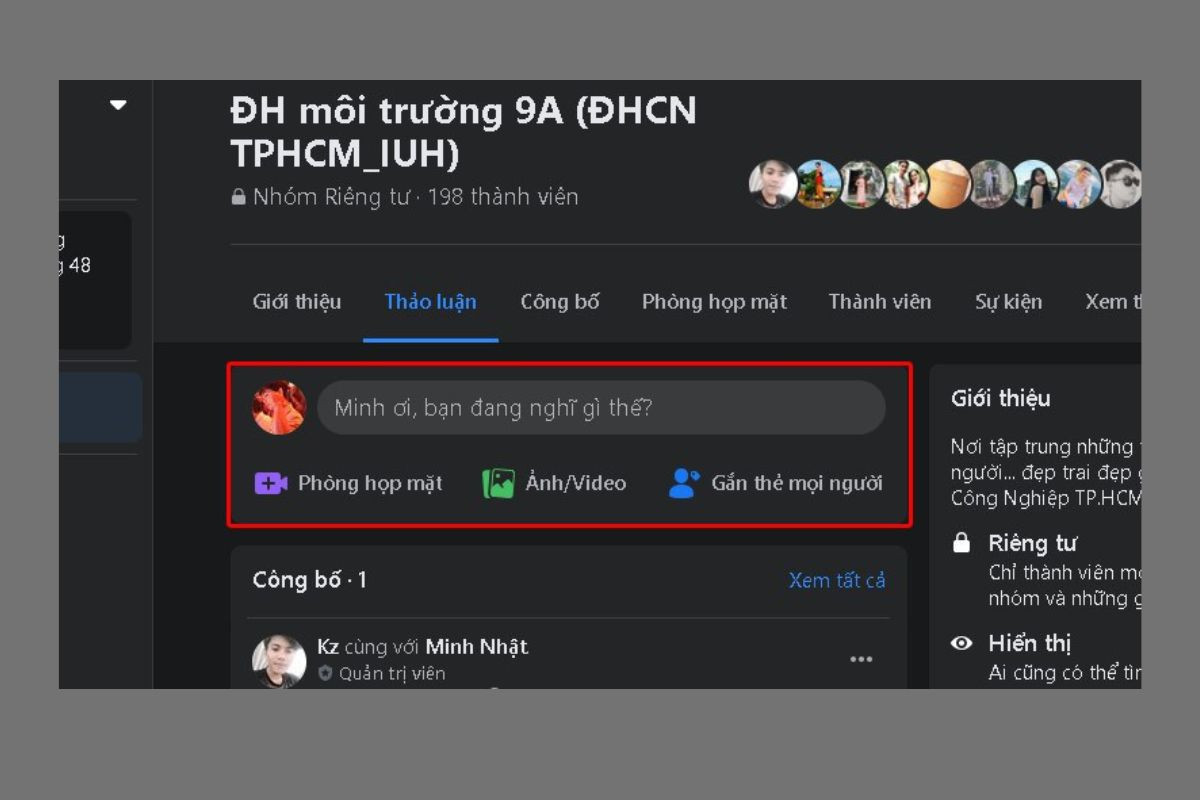
Task: Click Kz's avatar on the announcement post
Action: [279, 660]
